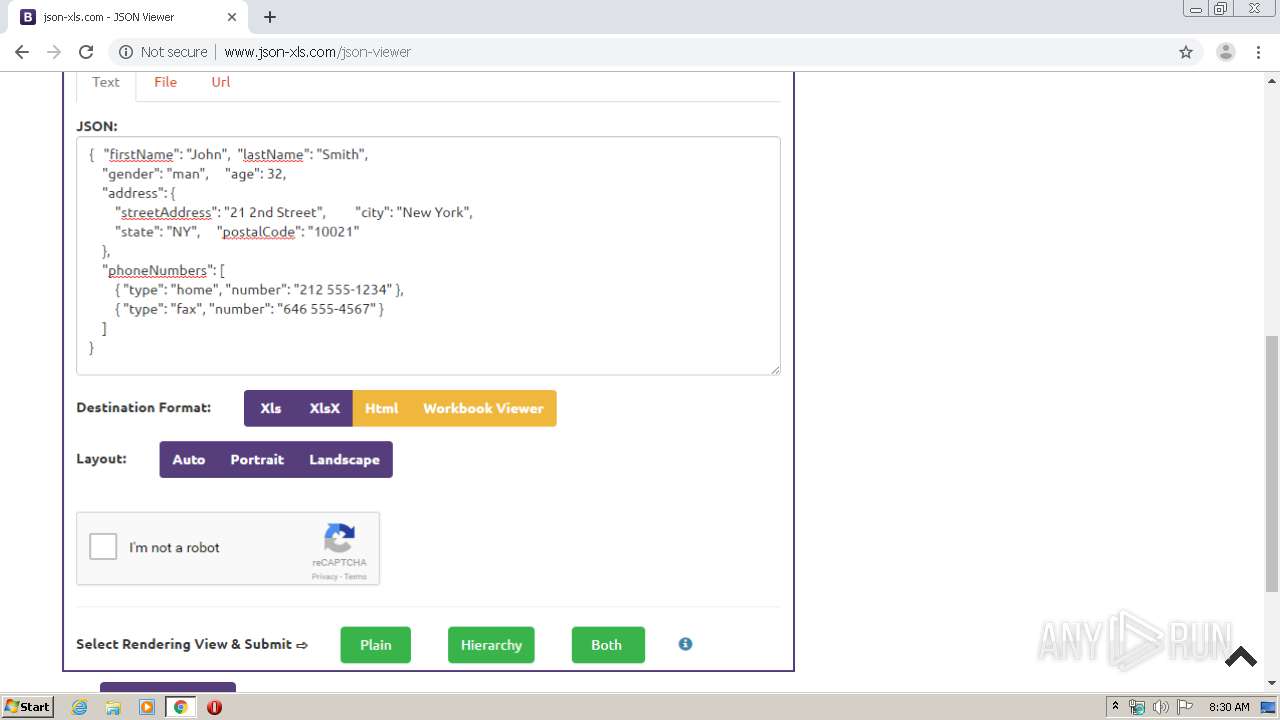
Task: Click the address bar URL
Action: click(x=317, y=52)
